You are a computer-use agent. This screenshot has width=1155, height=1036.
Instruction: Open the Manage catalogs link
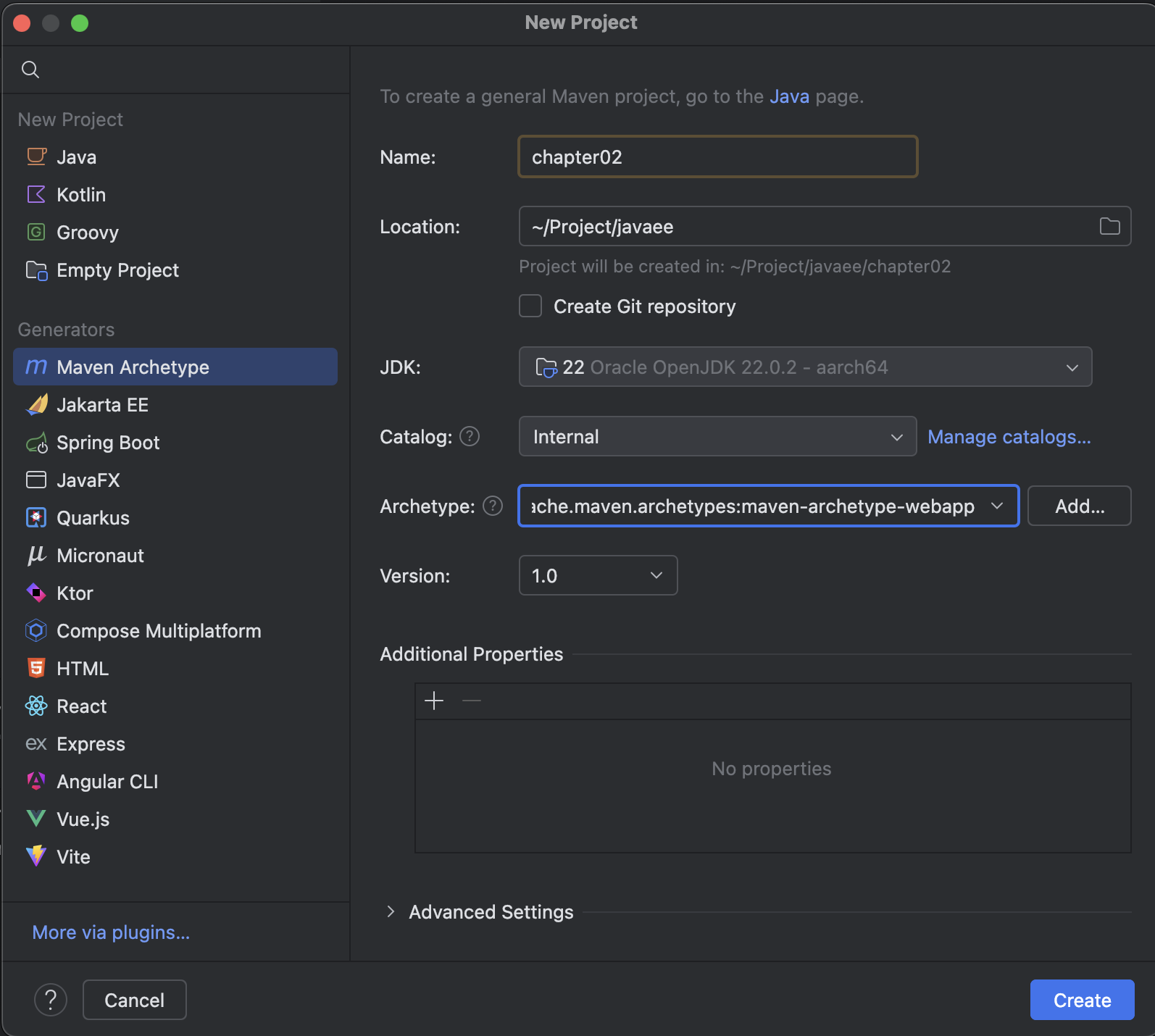click(x=1009, y=437)
